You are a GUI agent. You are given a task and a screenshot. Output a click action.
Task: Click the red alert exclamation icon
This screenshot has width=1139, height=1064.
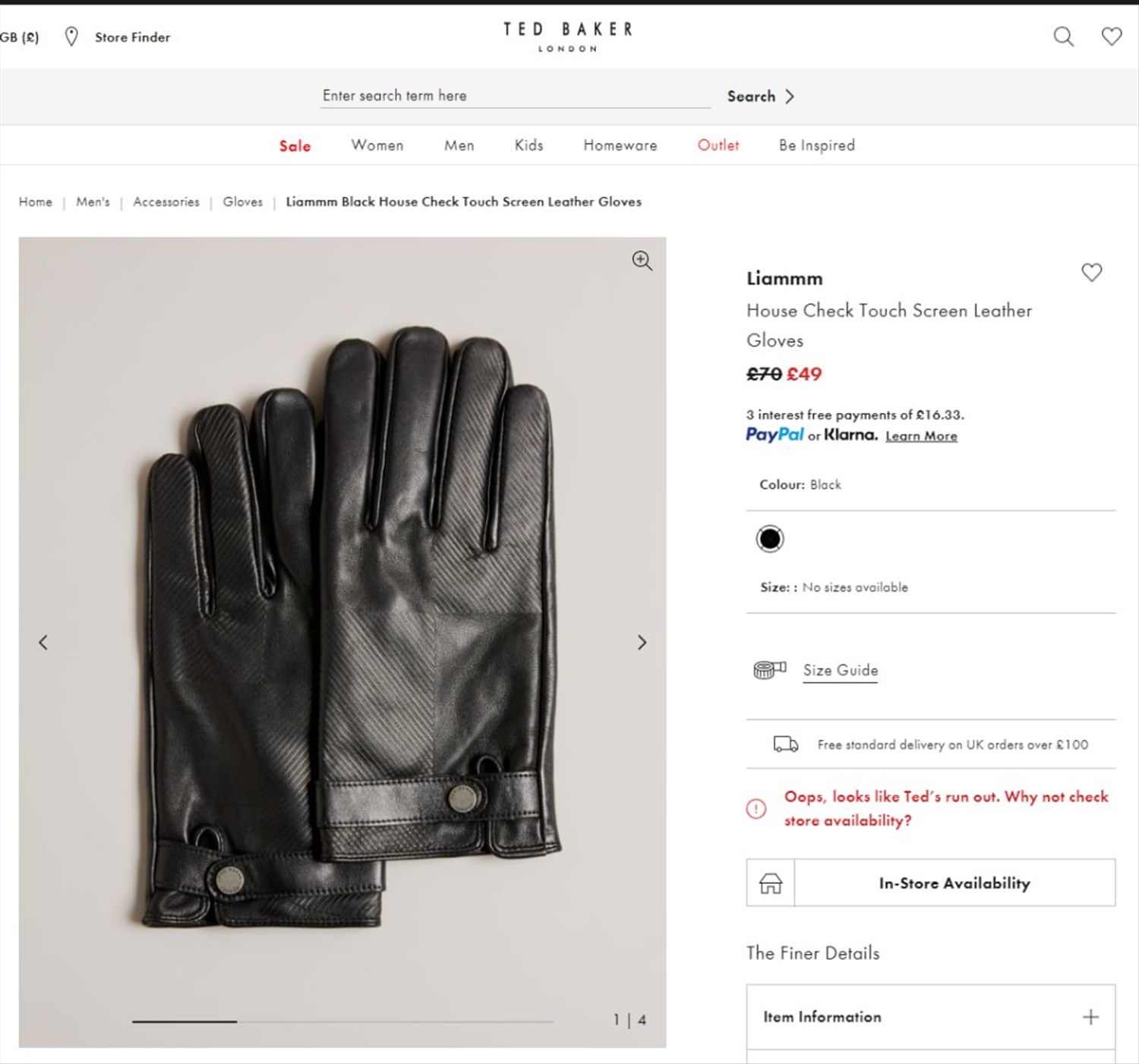tap(756, 809)
